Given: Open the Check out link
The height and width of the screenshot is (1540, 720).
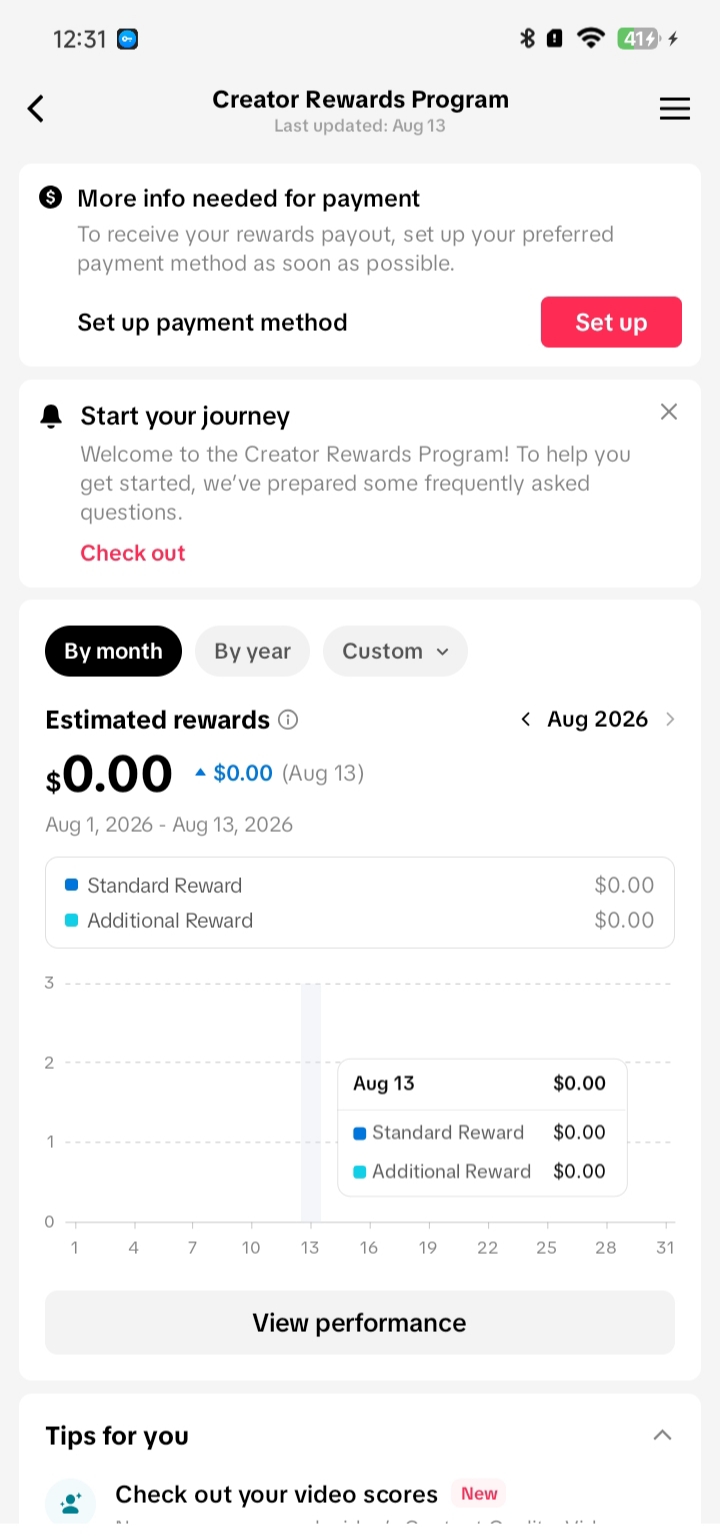Looking at the screenshot, I should (x=133, y=553).
